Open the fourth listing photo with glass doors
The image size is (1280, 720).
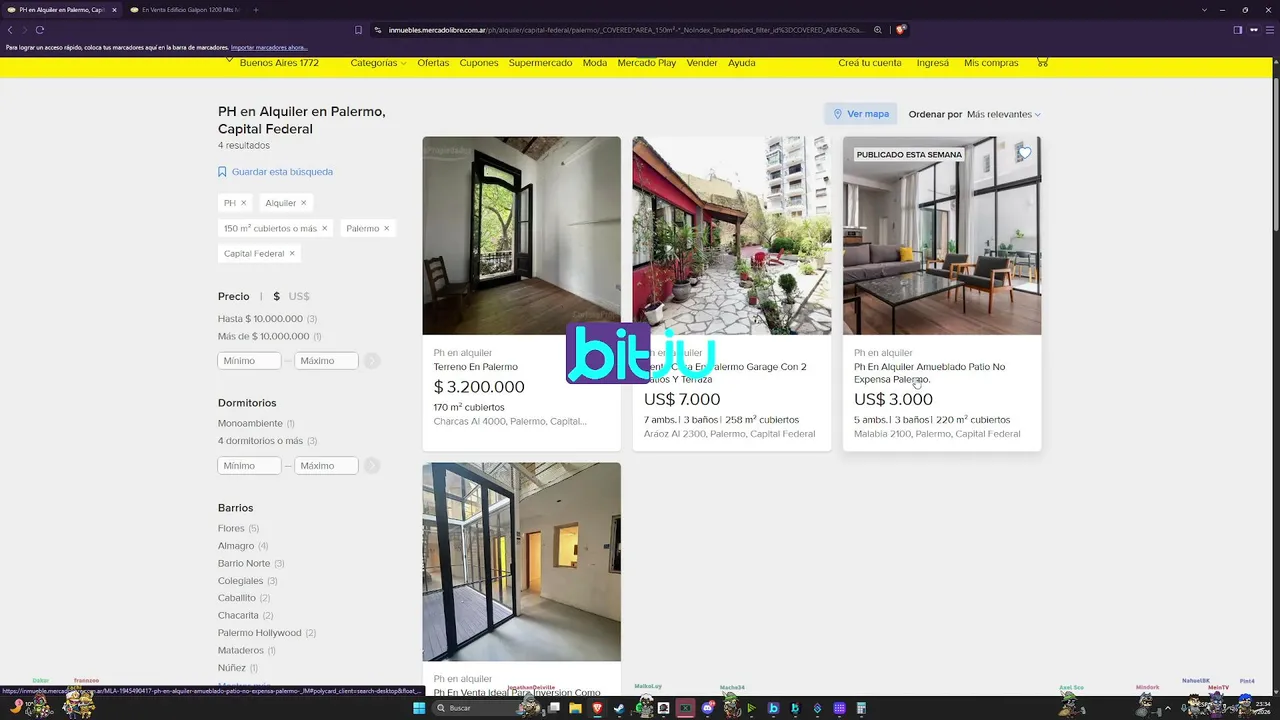coord(521,561)
